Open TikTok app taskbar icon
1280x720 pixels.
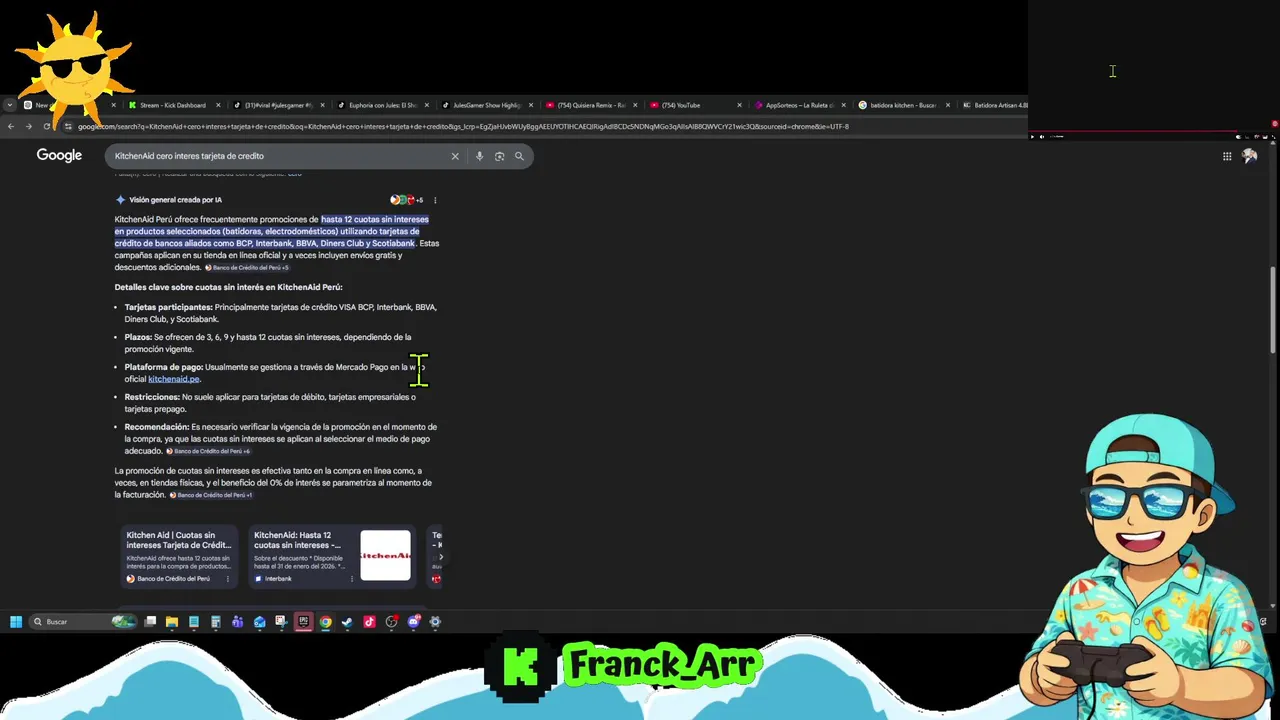click(369, 622)
